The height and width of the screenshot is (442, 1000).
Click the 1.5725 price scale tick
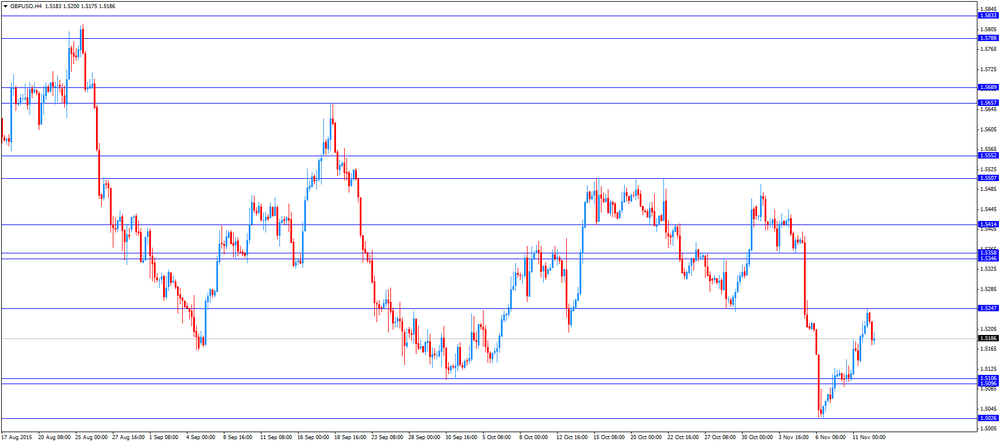pos(988,69)
